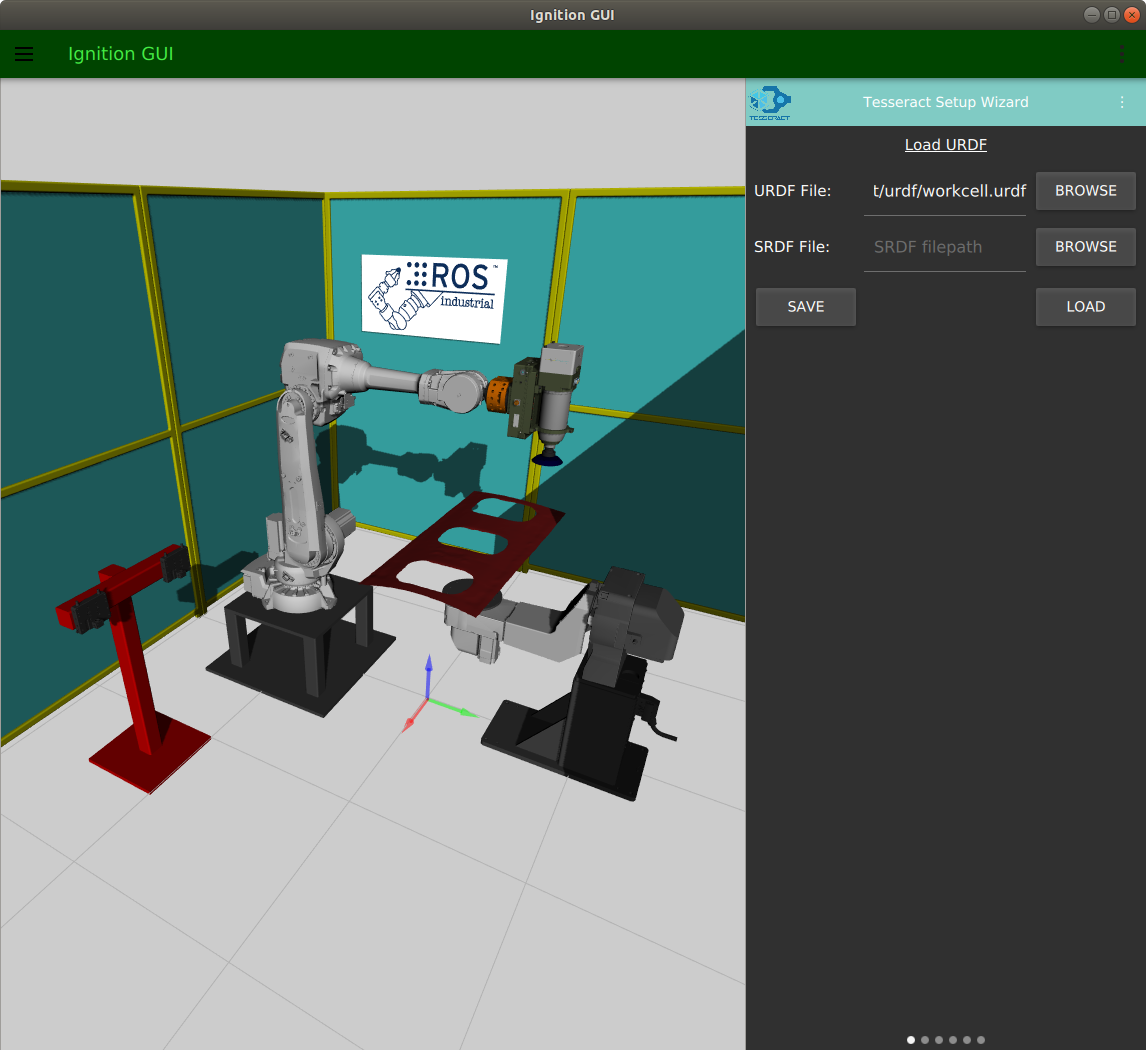The width and height of the screenshot is (1146, 1050).
Task: Click the ROS Industrial logo sign
Action: [434, 294]
